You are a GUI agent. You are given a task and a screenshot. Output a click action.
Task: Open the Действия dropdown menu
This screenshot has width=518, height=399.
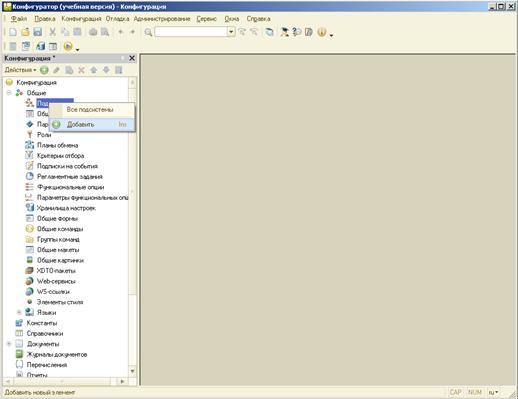point(20,70)
